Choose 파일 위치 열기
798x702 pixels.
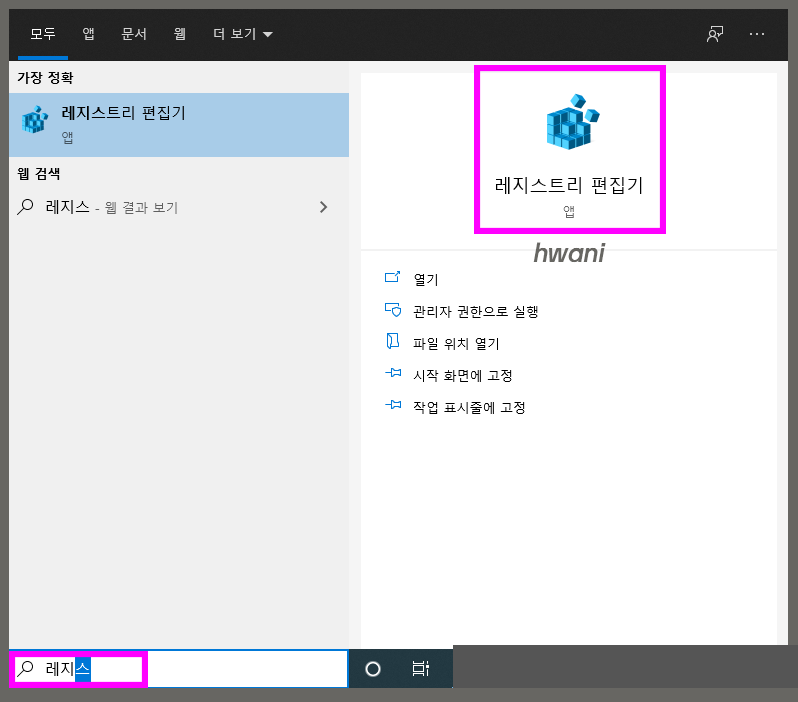(456, 344)
